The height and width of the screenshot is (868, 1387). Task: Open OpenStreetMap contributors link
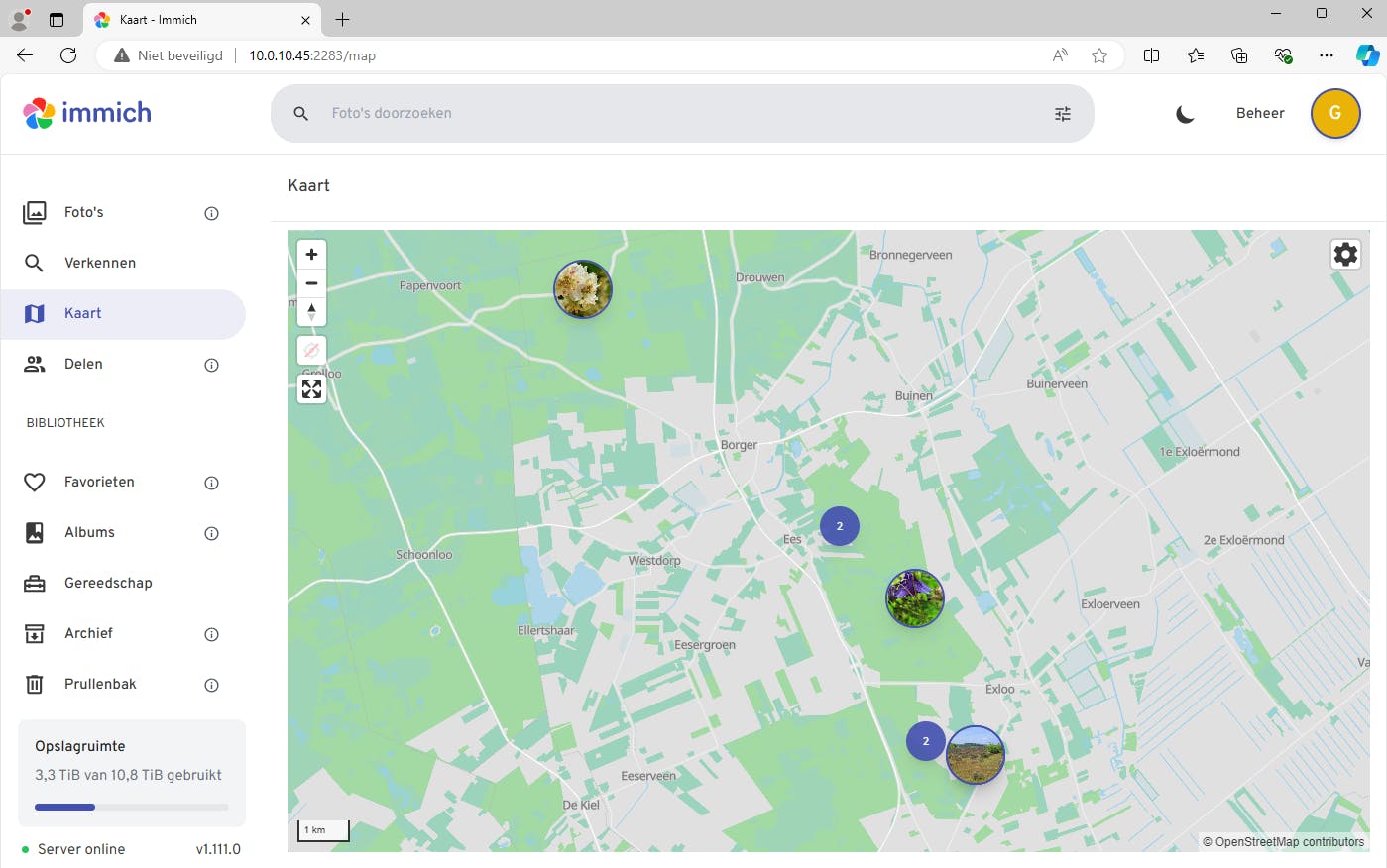click(x=1290, y=842)
